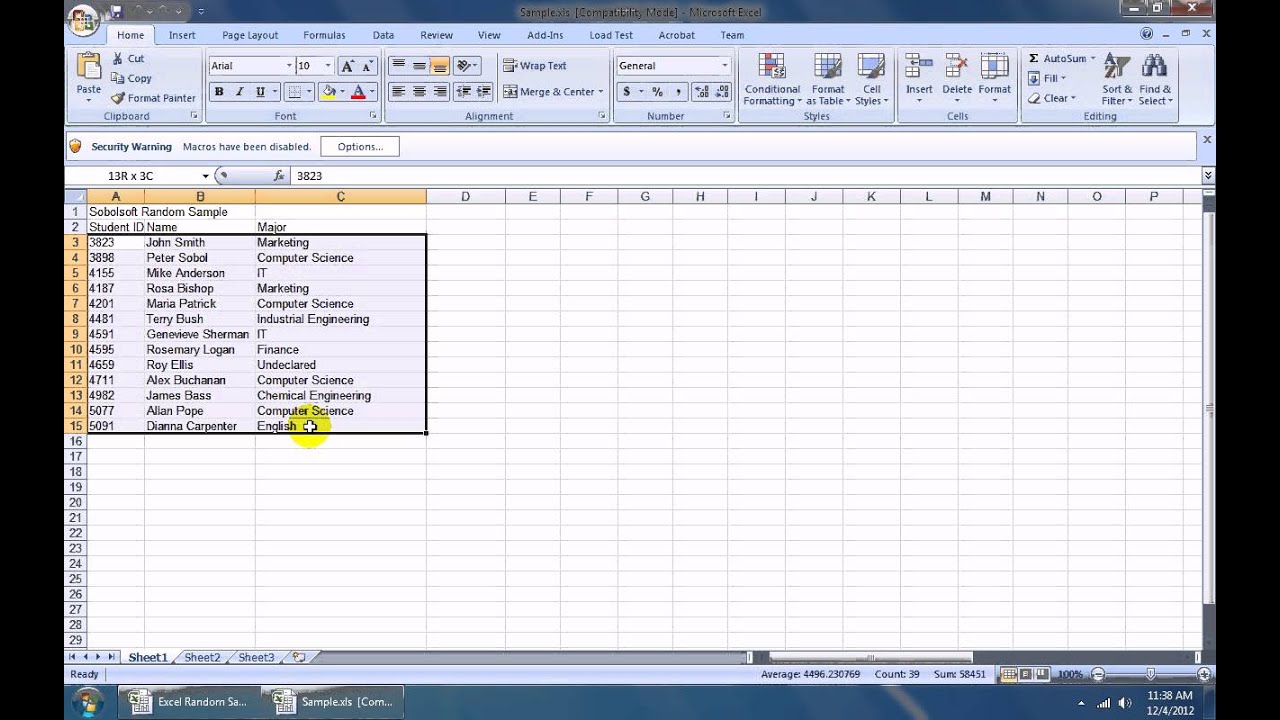This screenshot has height=720, width=1280.
Task: Switch to Sheet2 worksheet tab
Action: pyautogui.click(x=201, y=657)
